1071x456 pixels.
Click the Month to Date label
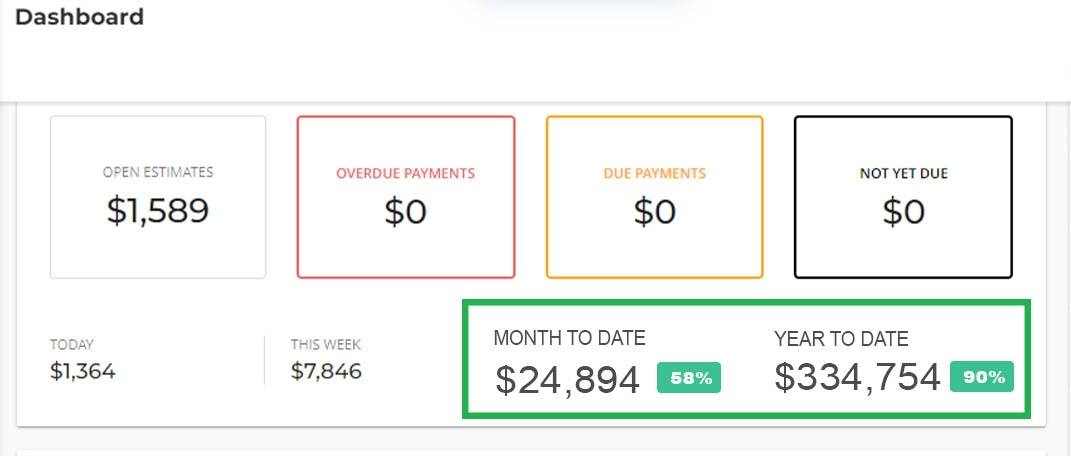(x=569, y=338)
